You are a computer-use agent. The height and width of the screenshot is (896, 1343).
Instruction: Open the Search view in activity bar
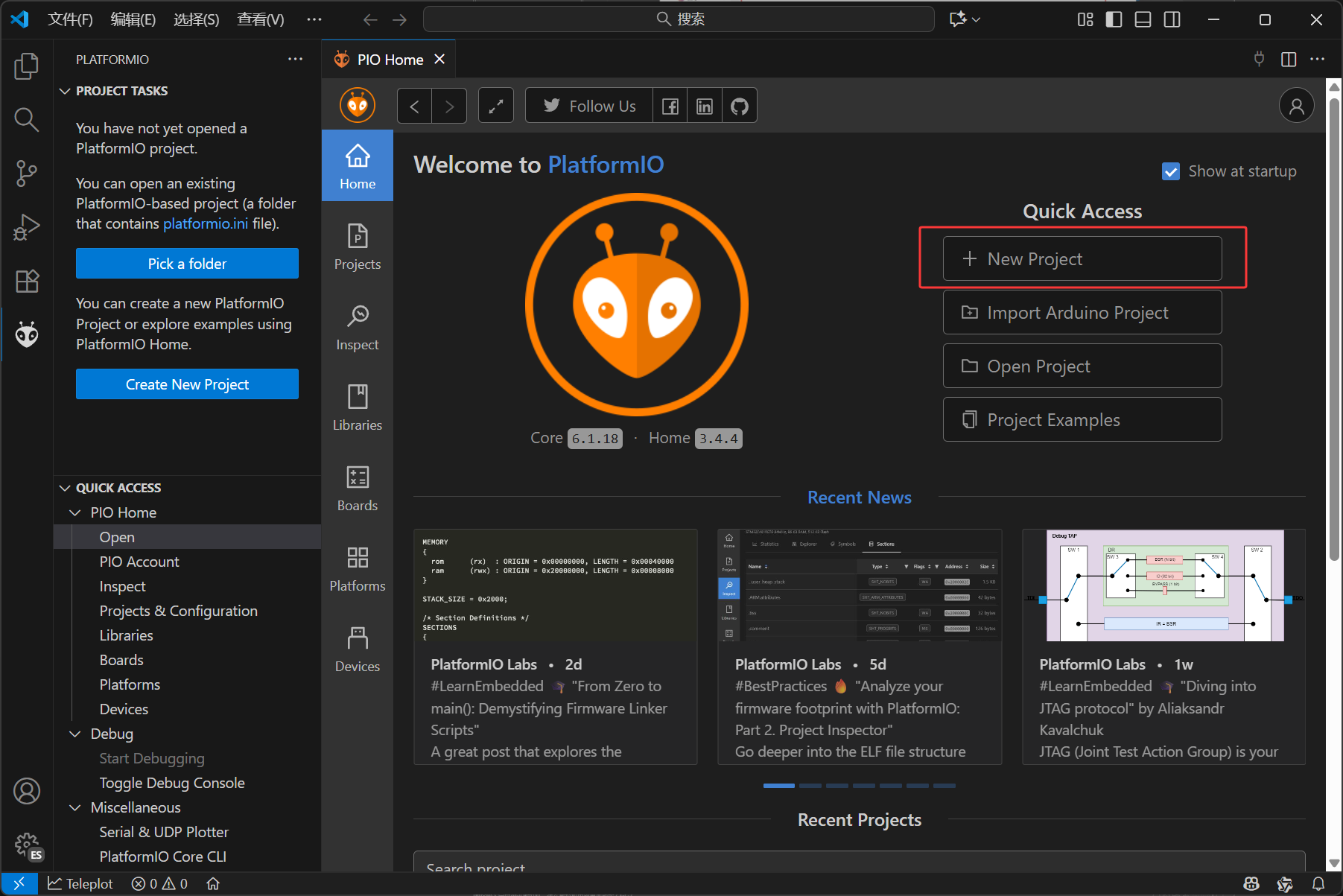pos(27,120)
